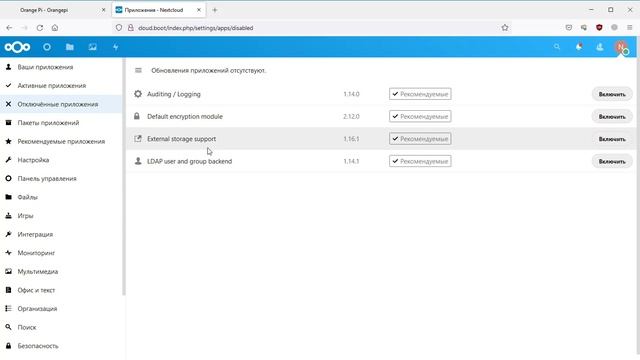Image resolution: width=640 pixels, height=360 pixels.
Task: Toggle the app navigation hamburger icon
Action: pyautogui.click(x=138, y=70)
